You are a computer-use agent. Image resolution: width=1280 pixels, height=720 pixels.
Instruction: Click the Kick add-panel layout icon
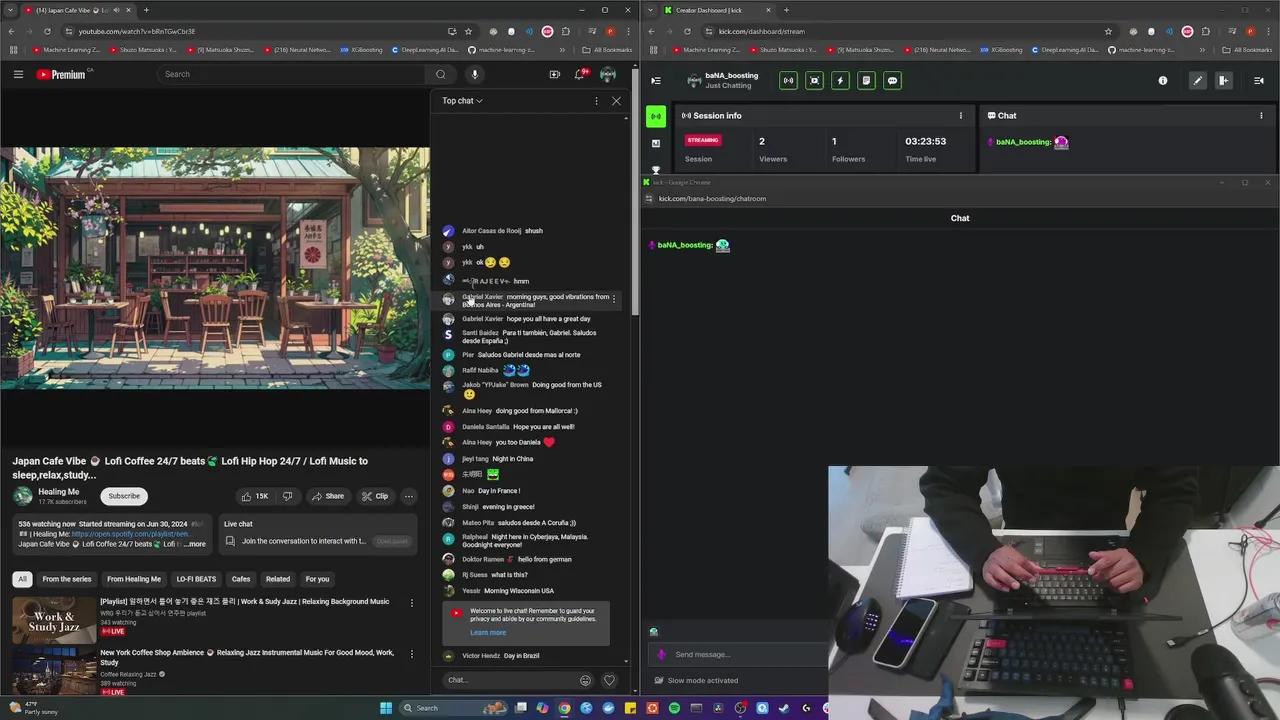(x=1223, y=81)
